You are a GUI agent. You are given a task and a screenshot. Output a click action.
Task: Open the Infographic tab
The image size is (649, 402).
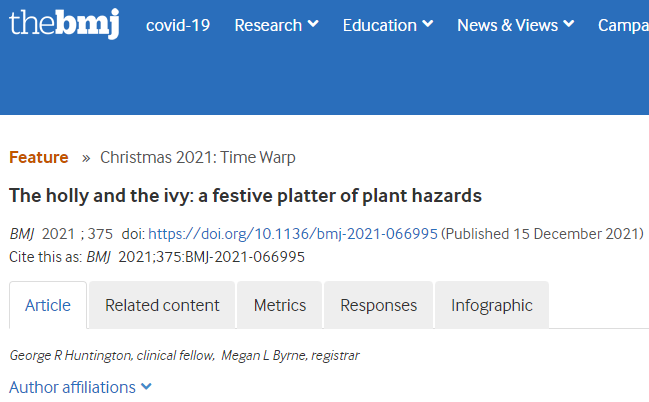492,305
